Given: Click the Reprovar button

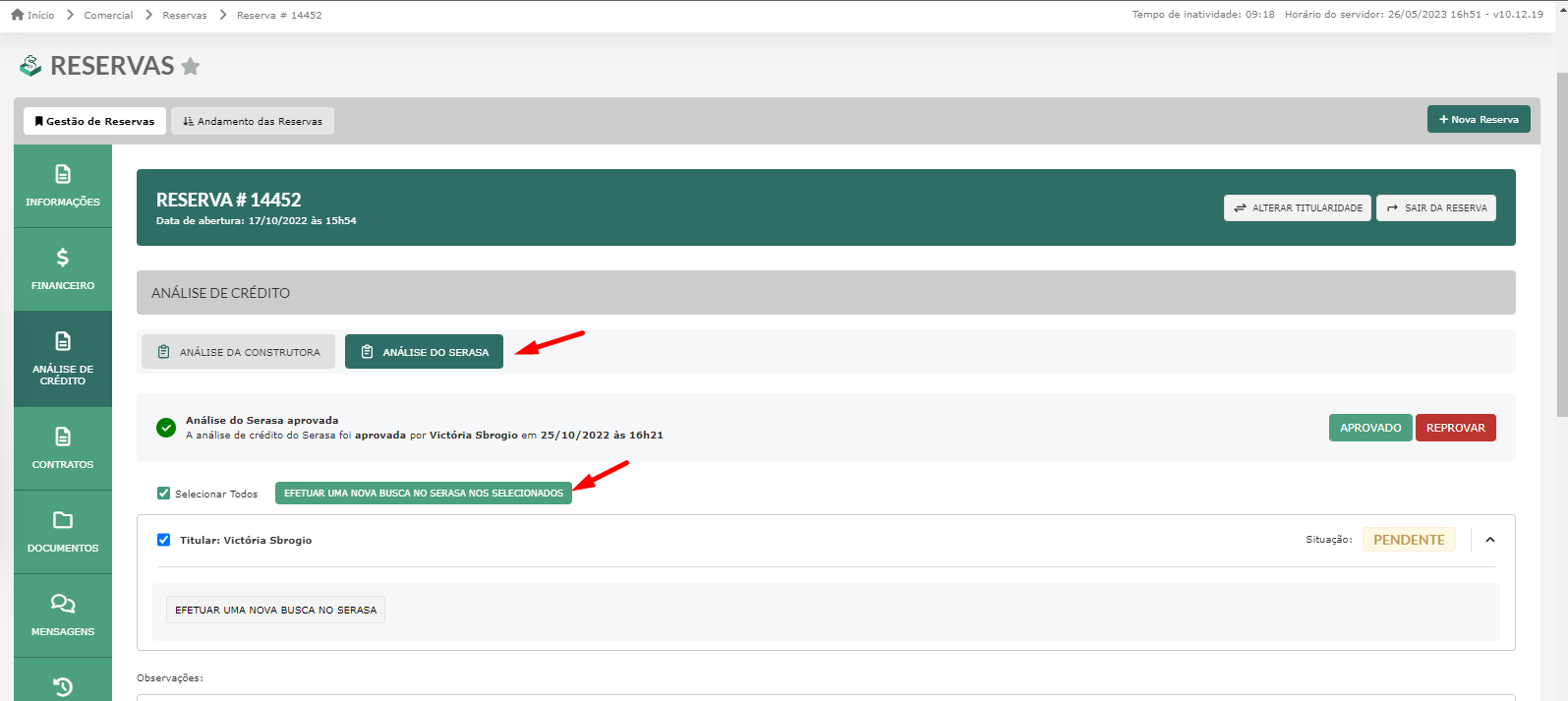Looking at the screenshot, I should pos(1455,428).
